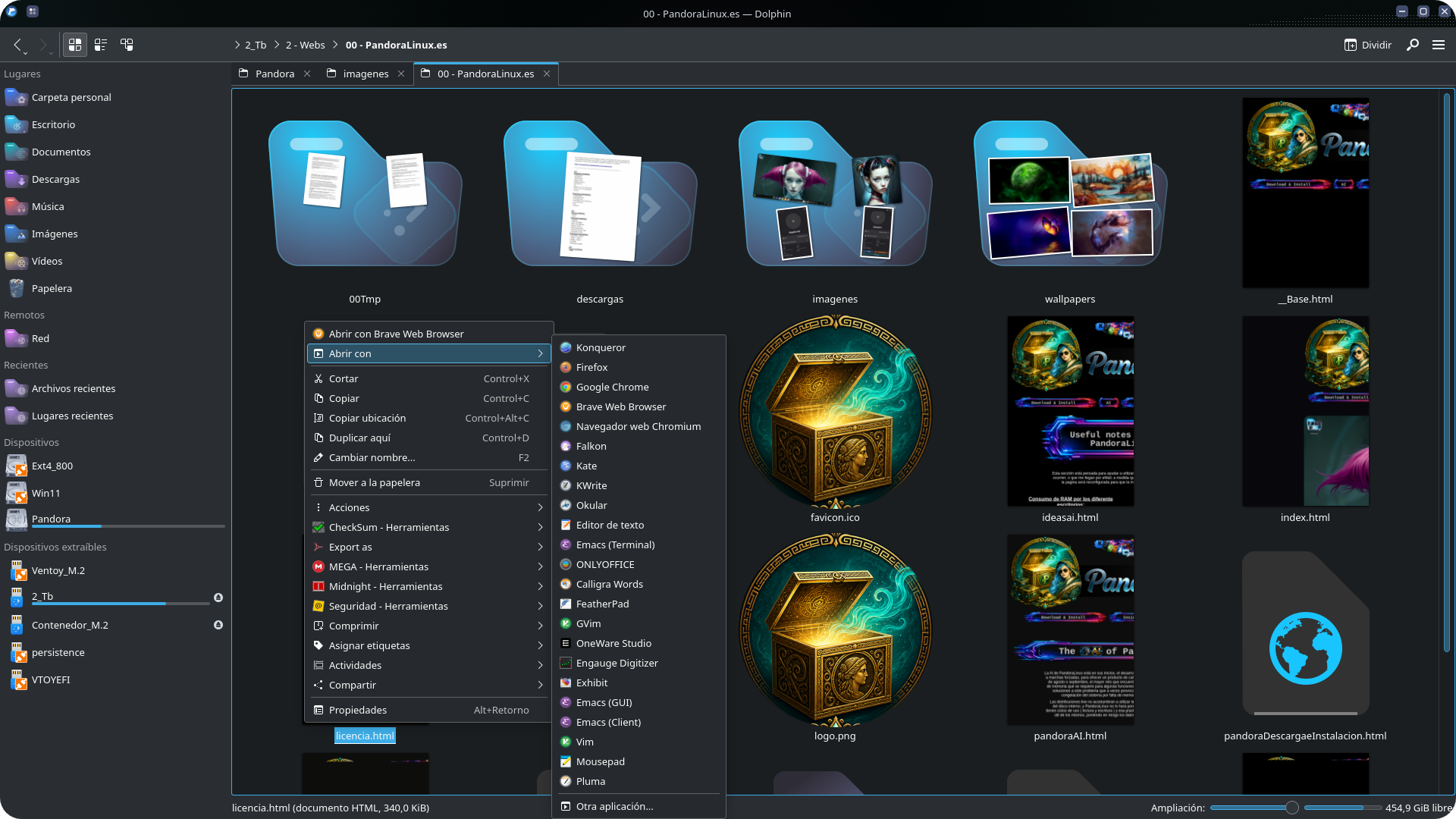The height and width of the screenshot is (819, 1456).
Task: Expand the Compartir submenu
Action: point(428,685)
